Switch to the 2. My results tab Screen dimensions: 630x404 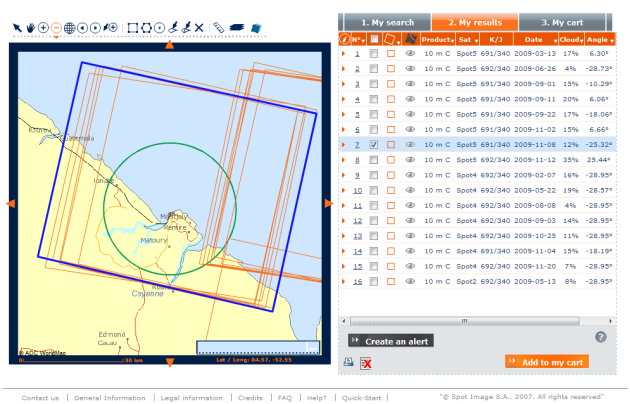[475, 22]
